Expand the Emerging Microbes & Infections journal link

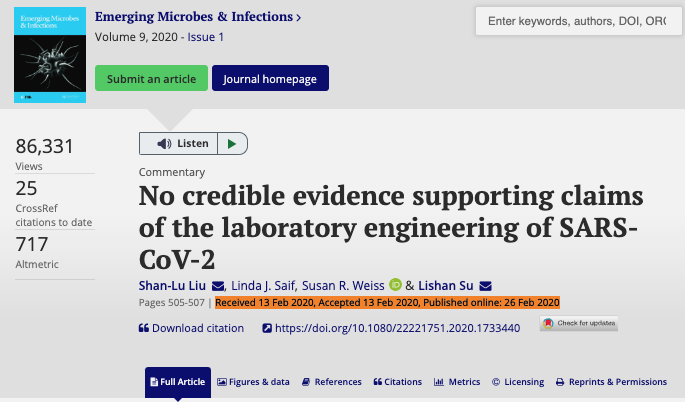tap(198, 17)
